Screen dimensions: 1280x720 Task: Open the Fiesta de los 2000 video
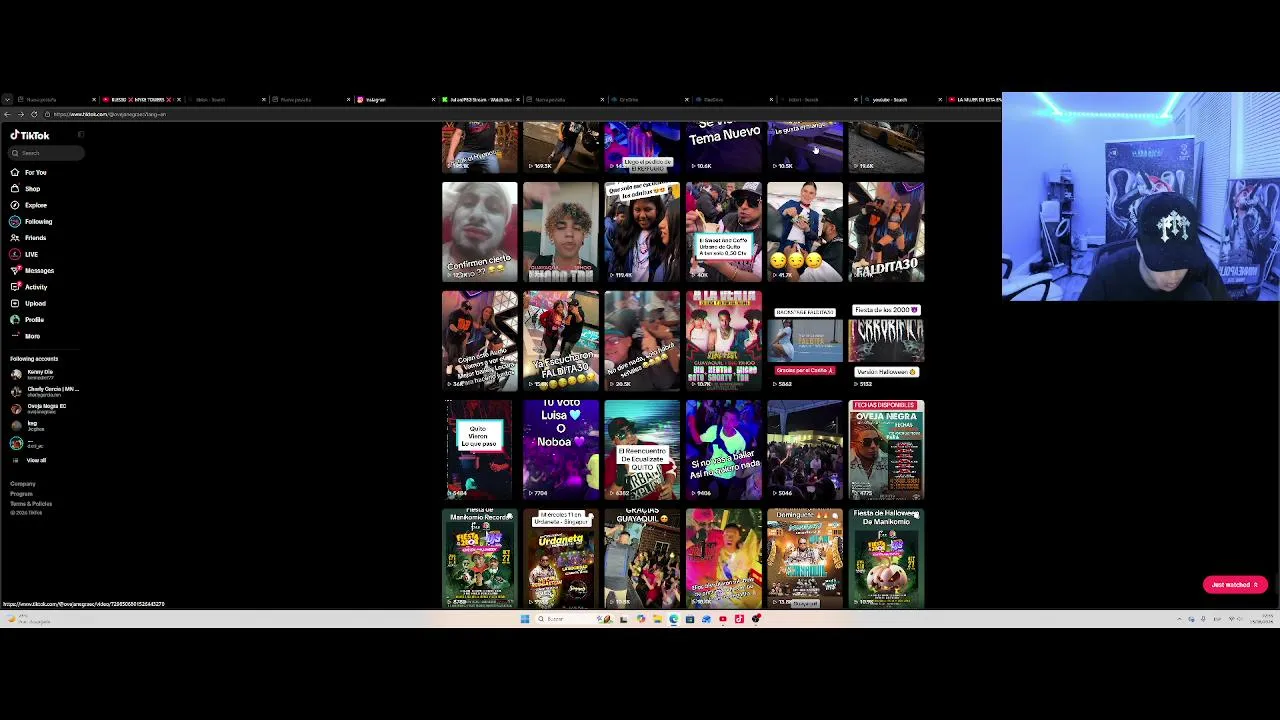886,341
